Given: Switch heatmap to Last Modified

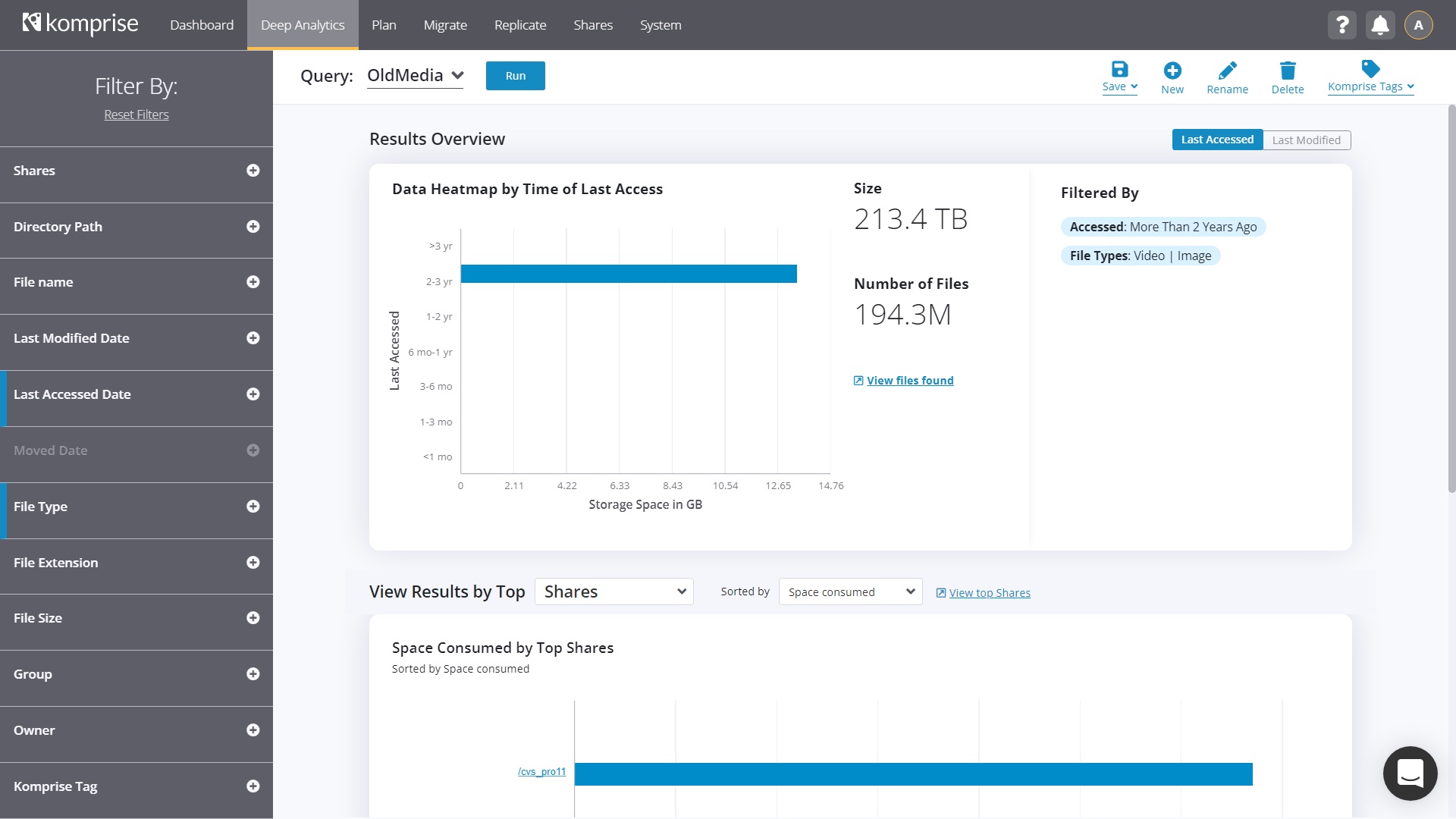Looking at the screenshot, I should point(1306,140).
